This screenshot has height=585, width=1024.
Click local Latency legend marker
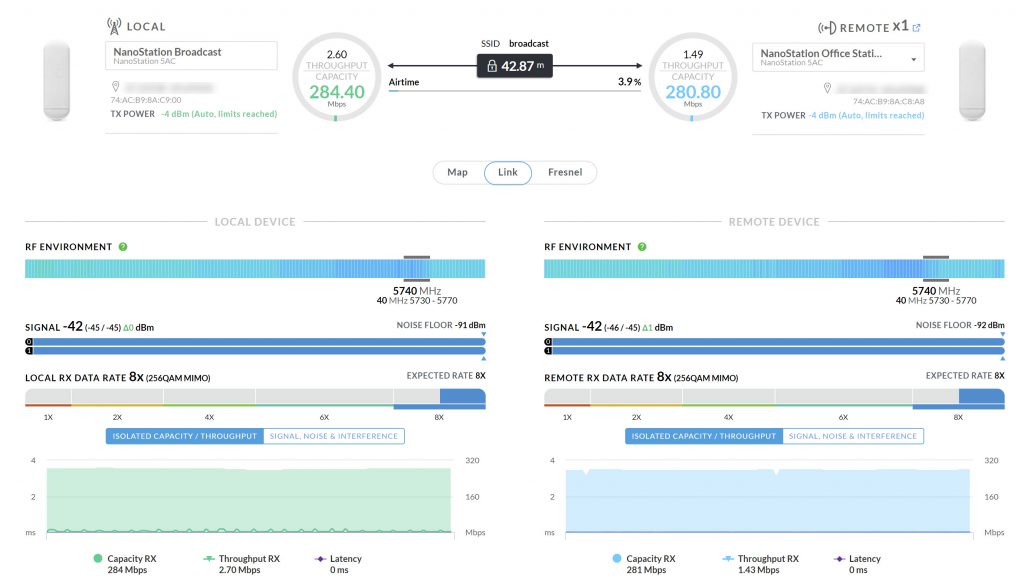point(320,559)
